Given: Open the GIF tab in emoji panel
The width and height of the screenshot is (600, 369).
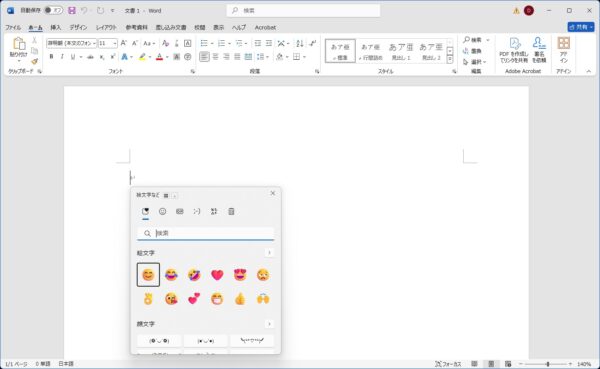Looking at the screenshot, I should click(x=179, y=211).
